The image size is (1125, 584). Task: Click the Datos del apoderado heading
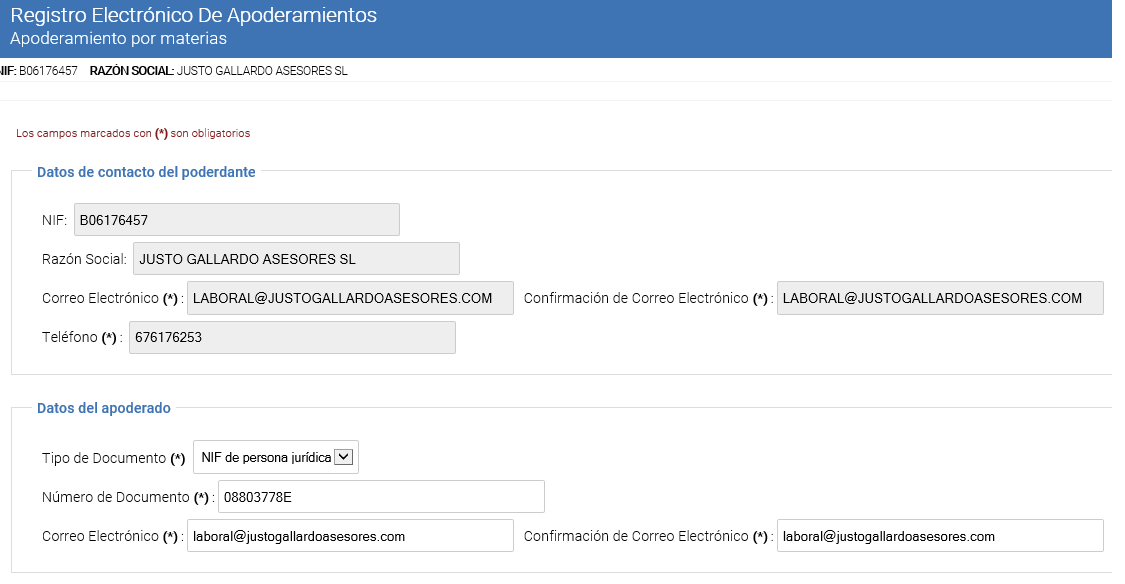coord(104,408)
